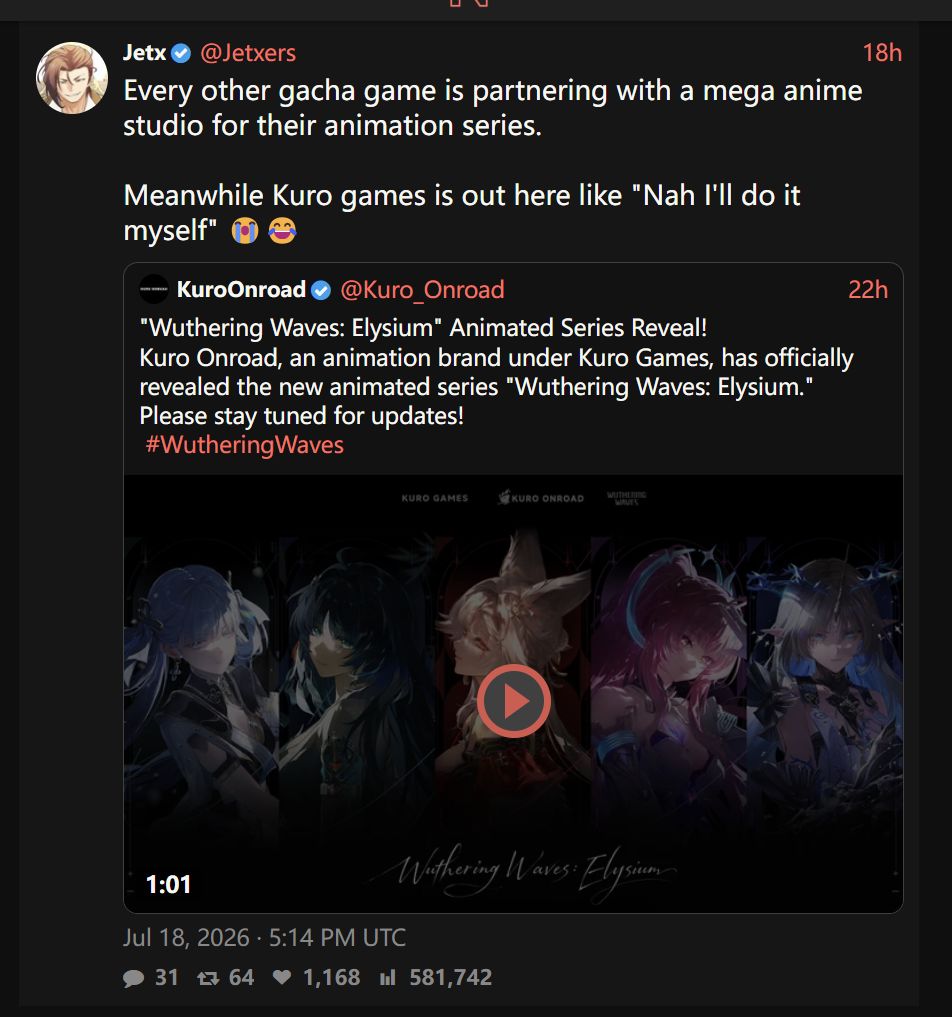The image size is (952, 1017).
Task: Open the 18h tweet timestamp
Action: pos(882,53)
